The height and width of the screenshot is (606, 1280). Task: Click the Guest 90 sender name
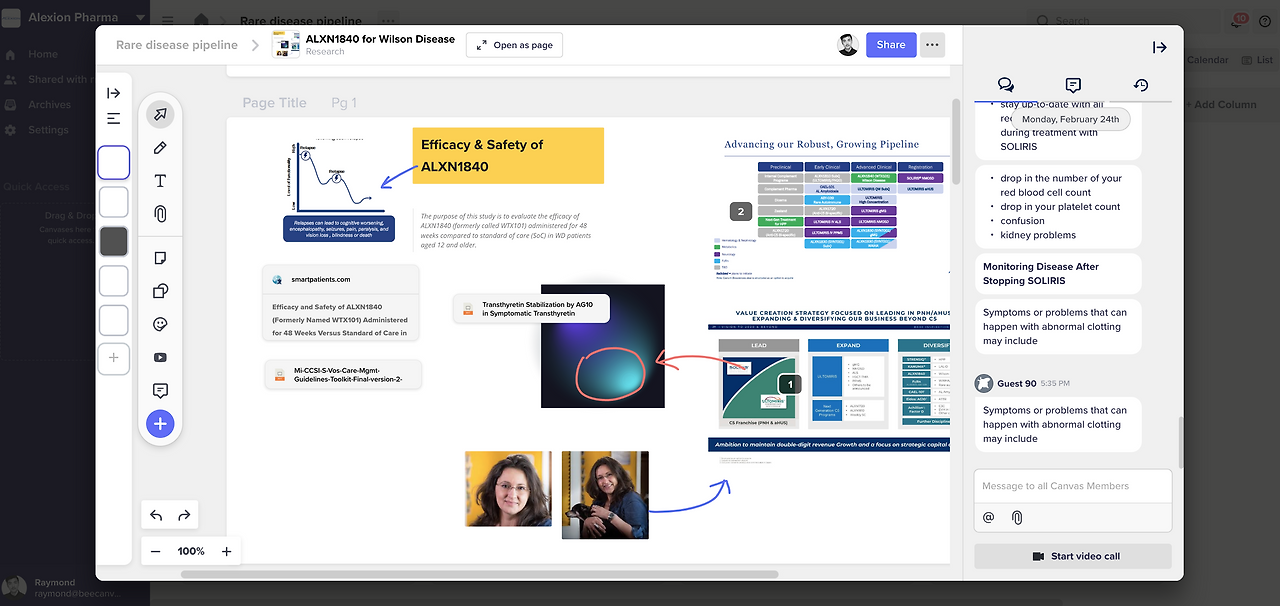(1018, 383)
